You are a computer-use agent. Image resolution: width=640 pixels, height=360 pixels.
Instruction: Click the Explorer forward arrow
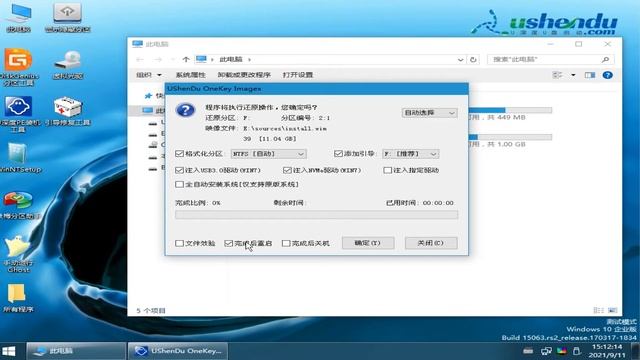[x=158, y=60]
